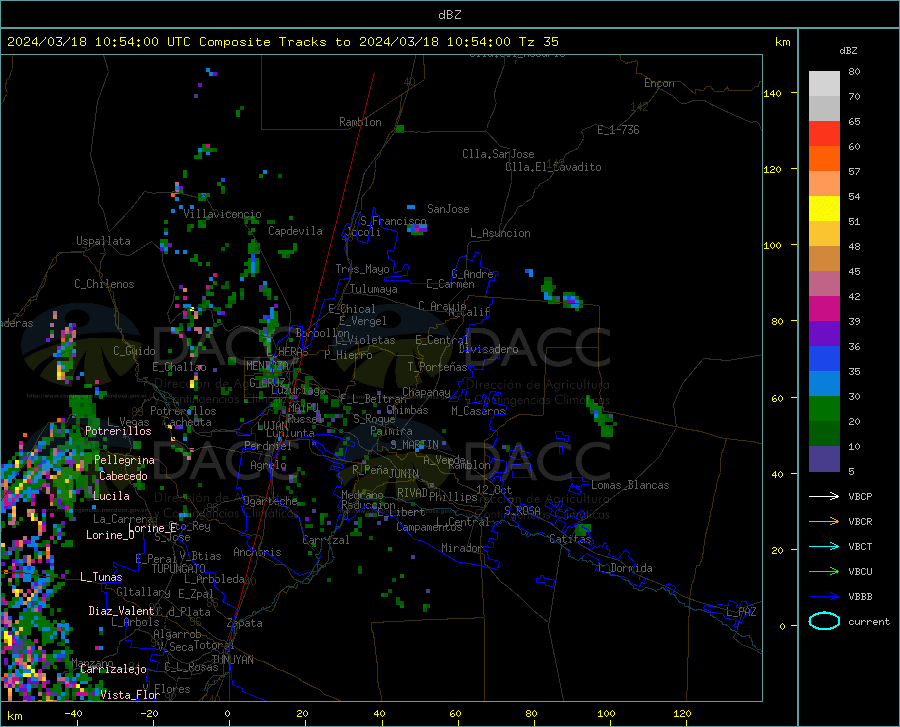Click the Chapanay label on map

coord(426,392)
